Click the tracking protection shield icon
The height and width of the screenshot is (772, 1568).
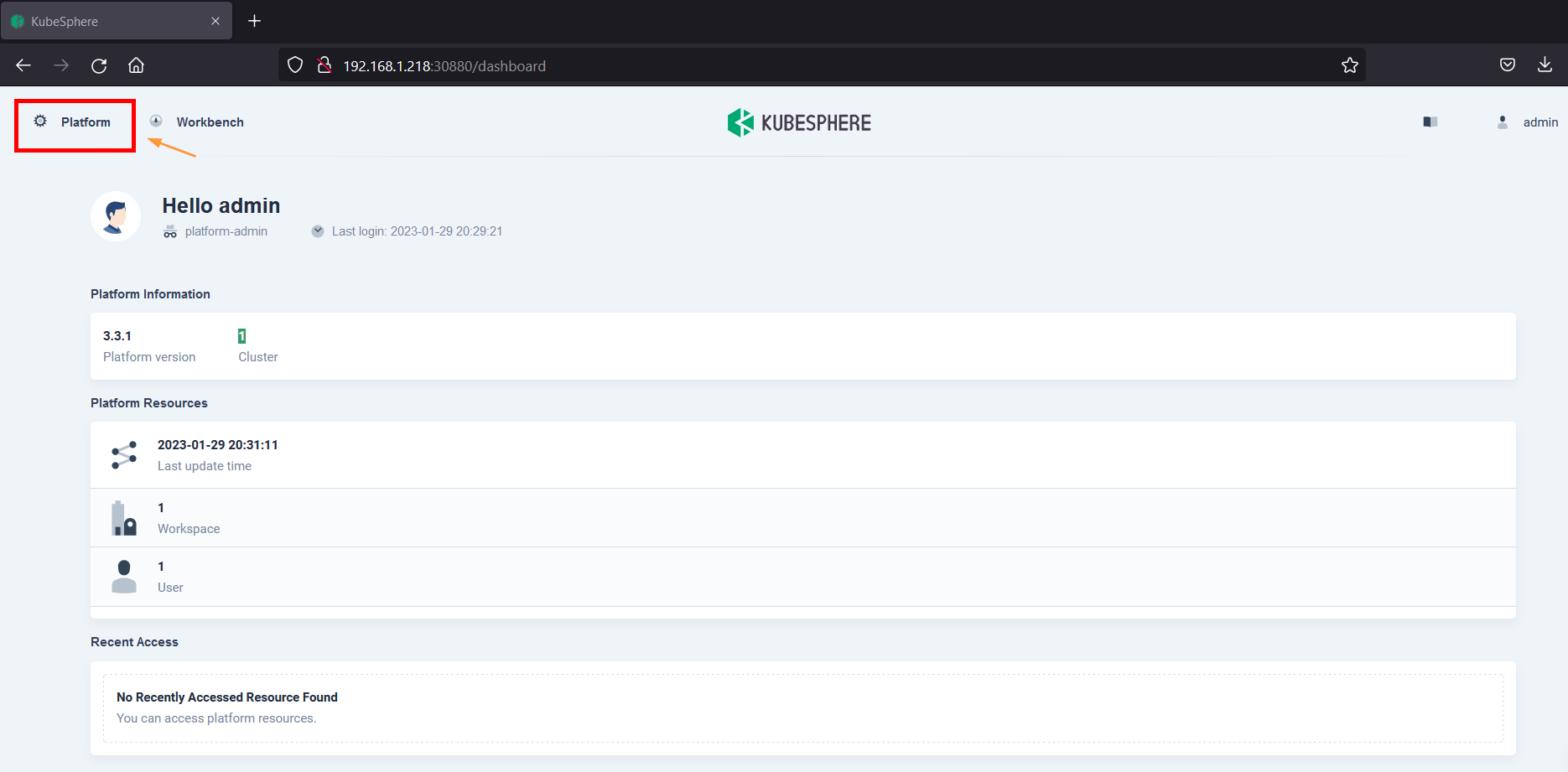pyautogui.click(x=295, y=65)
